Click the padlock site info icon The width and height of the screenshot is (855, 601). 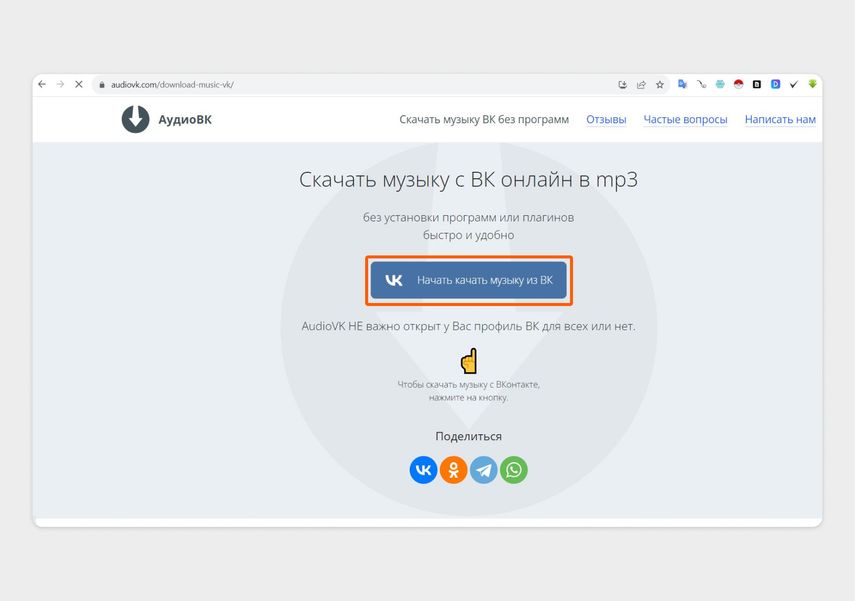tap(101, 85)
